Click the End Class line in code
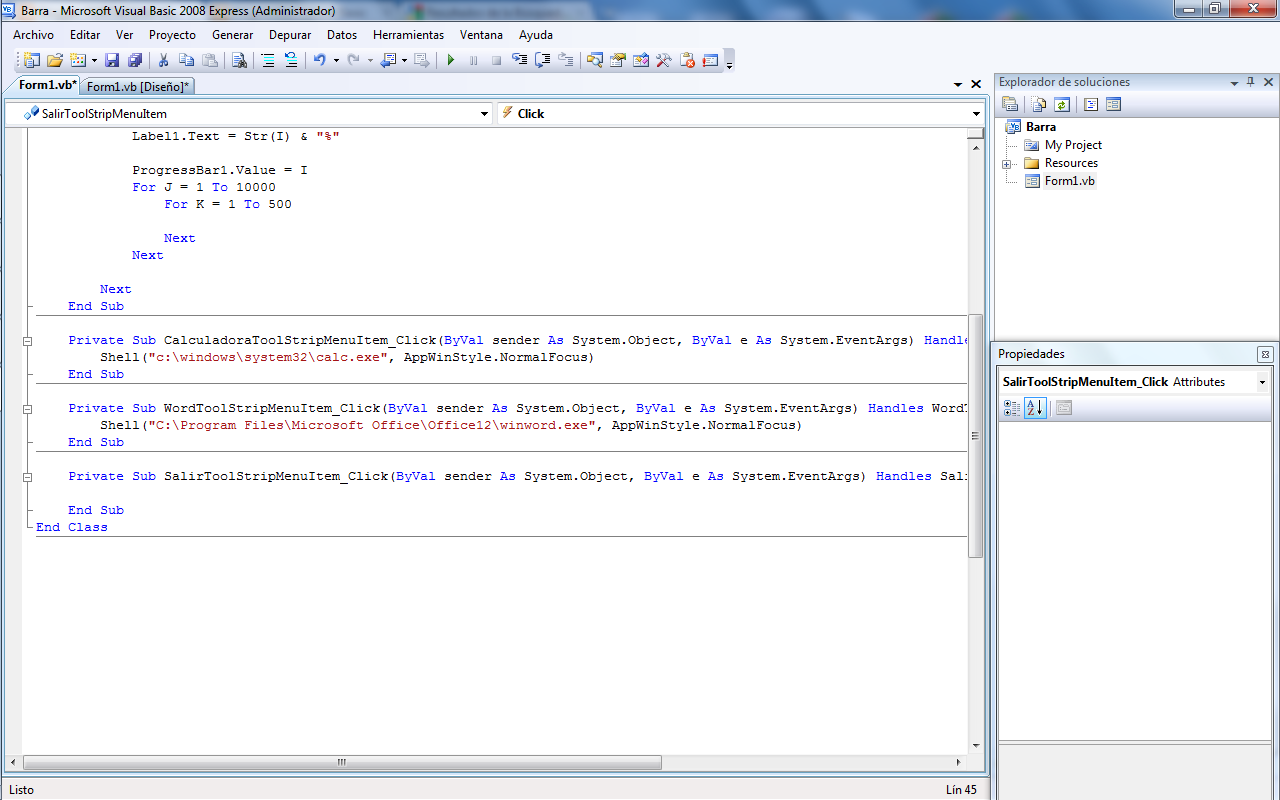Viewport: 1280px width, 800px height. (x=72, y=527)
